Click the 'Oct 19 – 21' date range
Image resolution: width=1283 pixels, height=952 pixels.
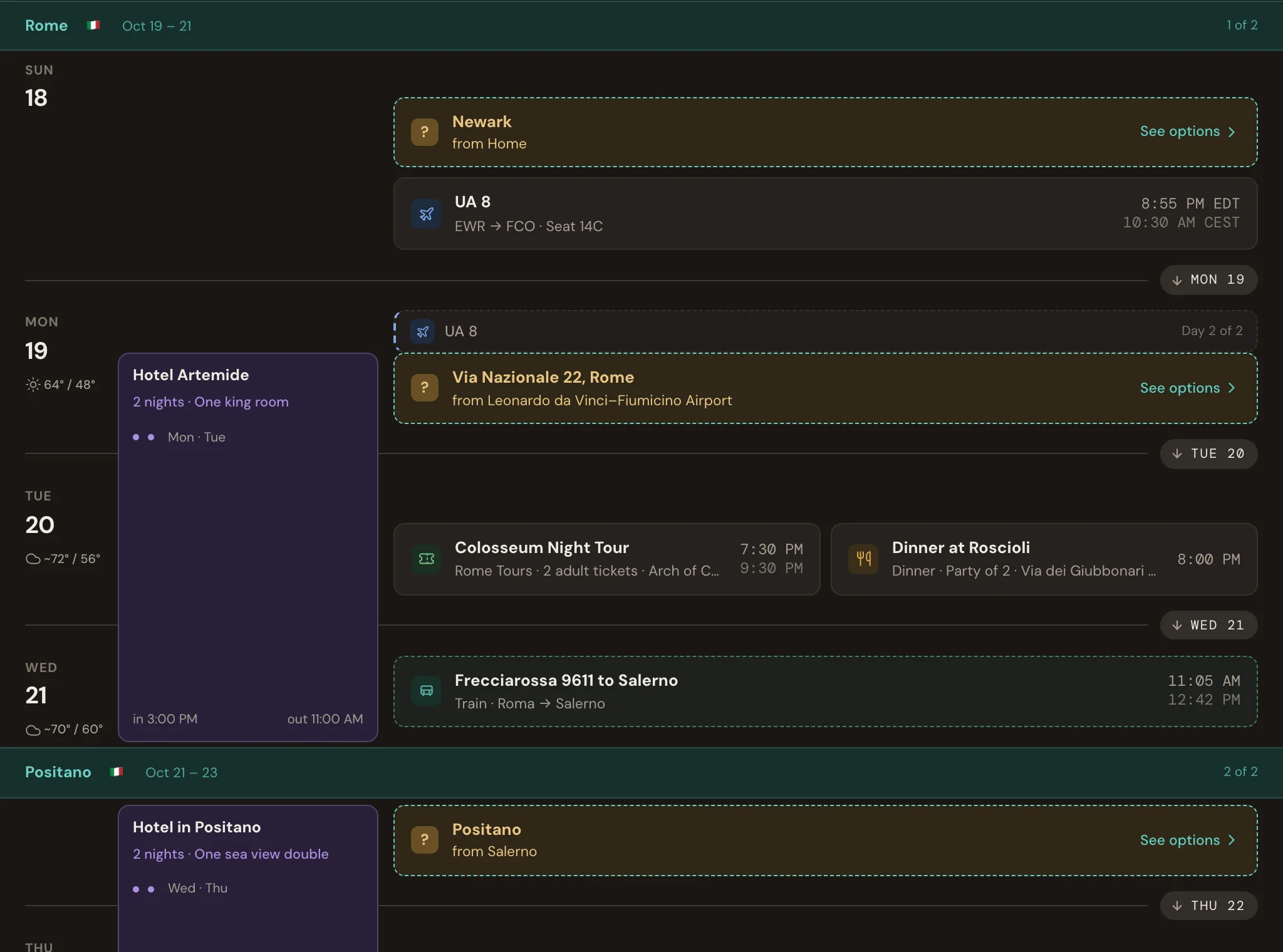tap(157, 26)
